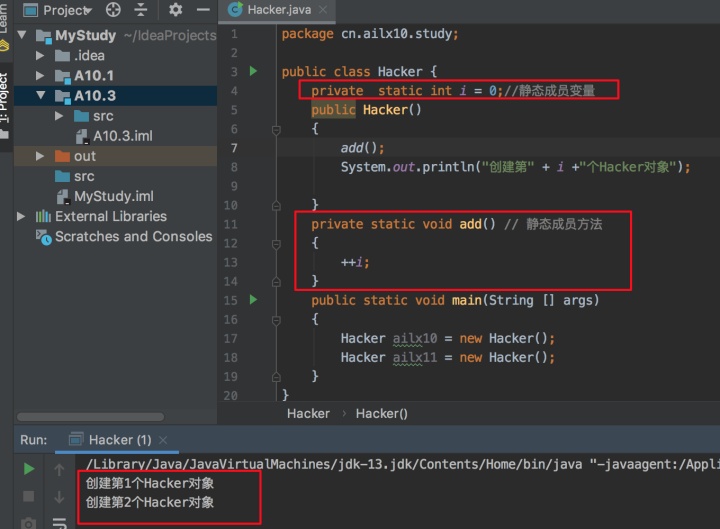Click the run gutter arrow beside the main method
720x529 pixels.
point(253,300)
